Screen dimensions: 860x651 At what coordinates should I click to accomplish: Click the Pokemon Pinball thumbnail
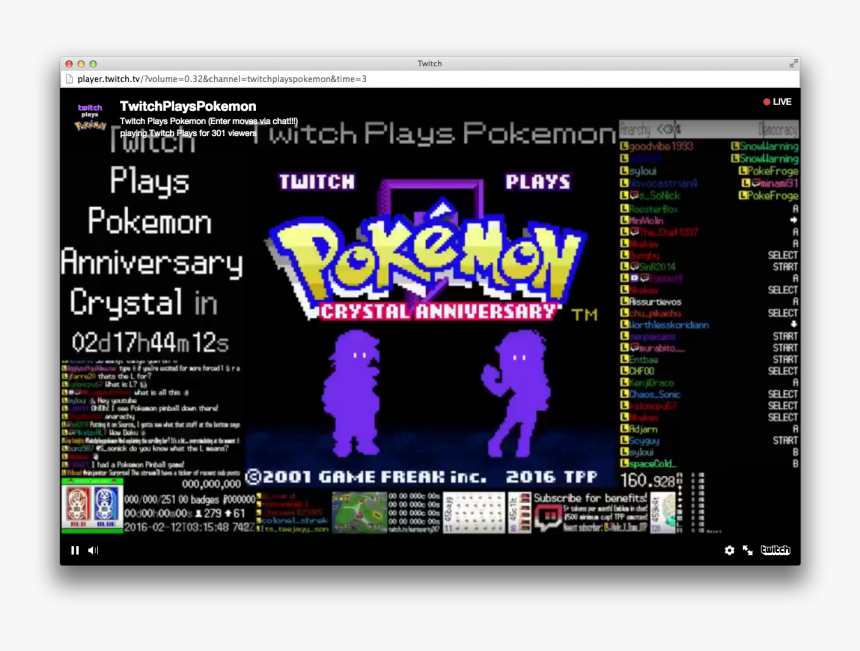point(359,512)
